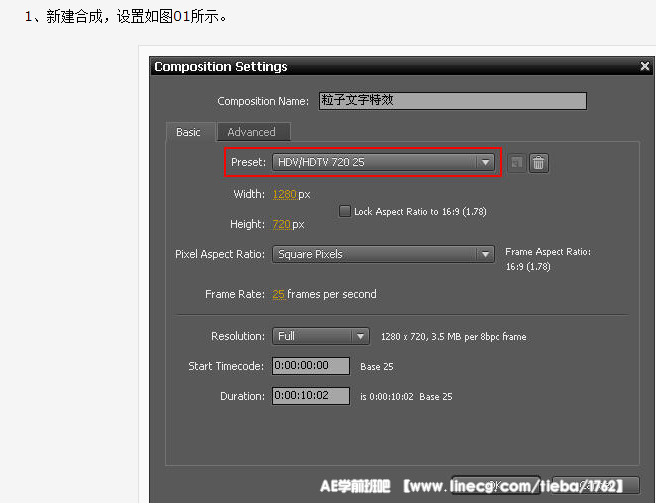Viewport: 656px width, 503px height.
Task: Click the Frame Rate value 25
Action: 279,294
